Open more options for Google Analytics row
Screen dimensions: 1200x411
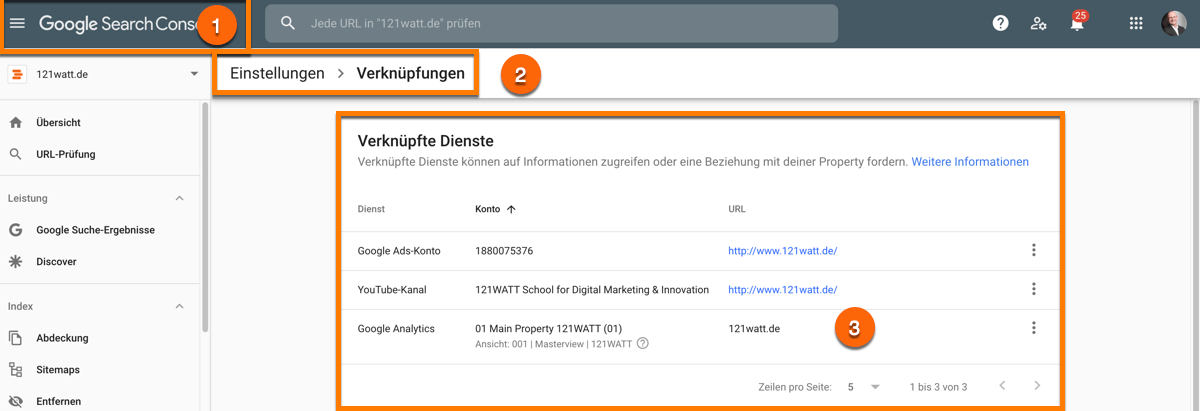click(1034, 328)
